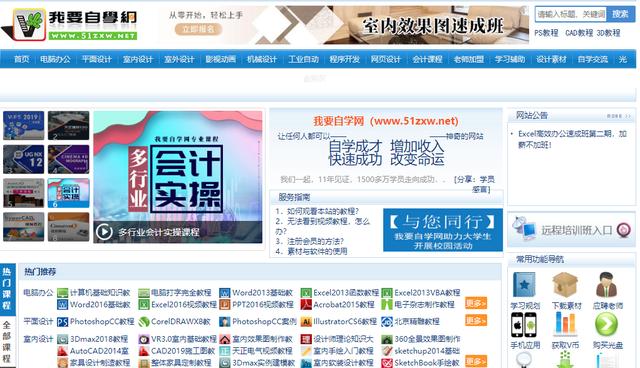
Task: Open the 电子杂志制作教程 course link
Action: tap(424, 305)
